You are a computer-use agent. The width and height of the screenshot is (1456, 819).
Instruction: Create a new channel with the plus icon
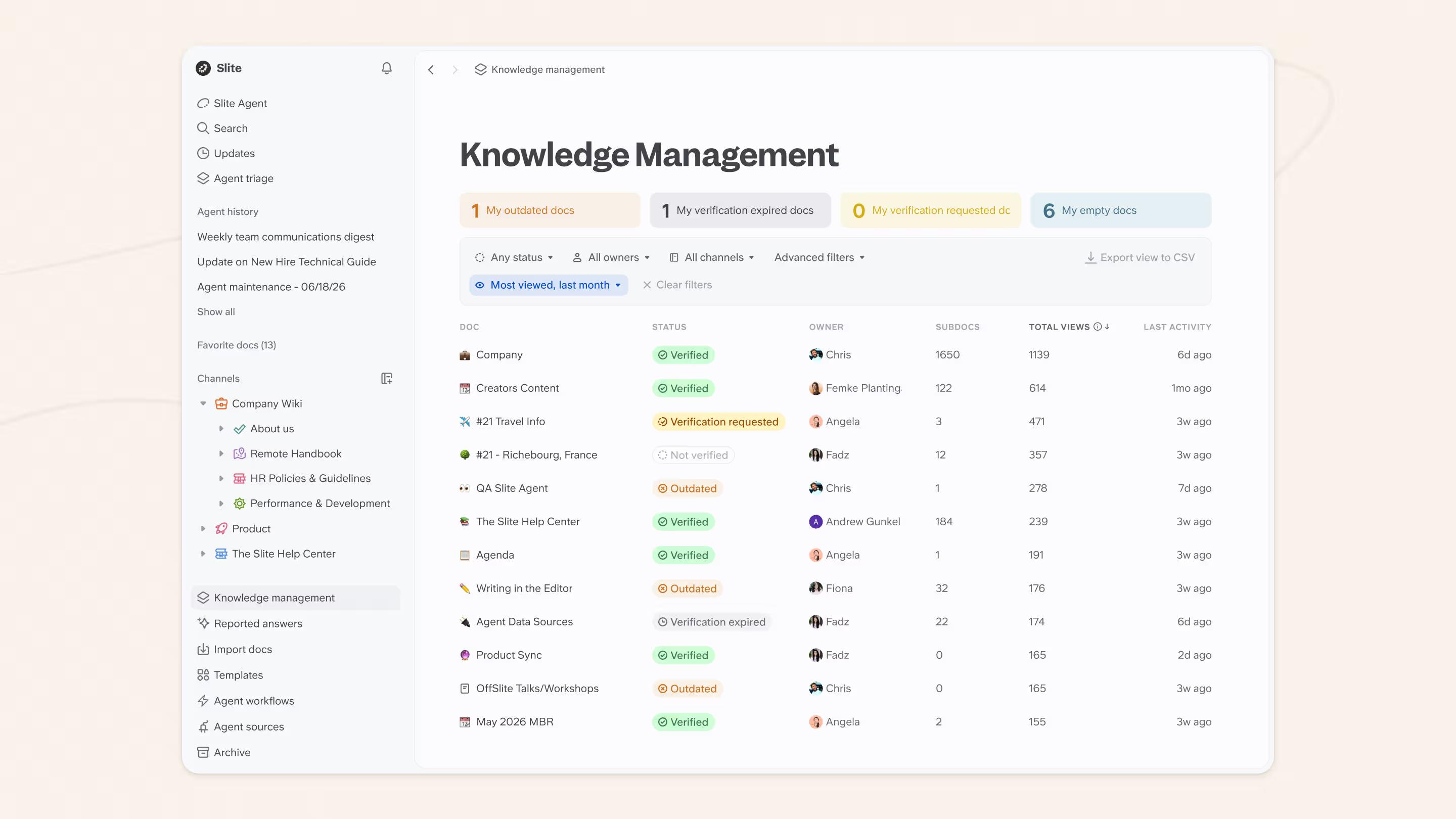tap(387, 379)
